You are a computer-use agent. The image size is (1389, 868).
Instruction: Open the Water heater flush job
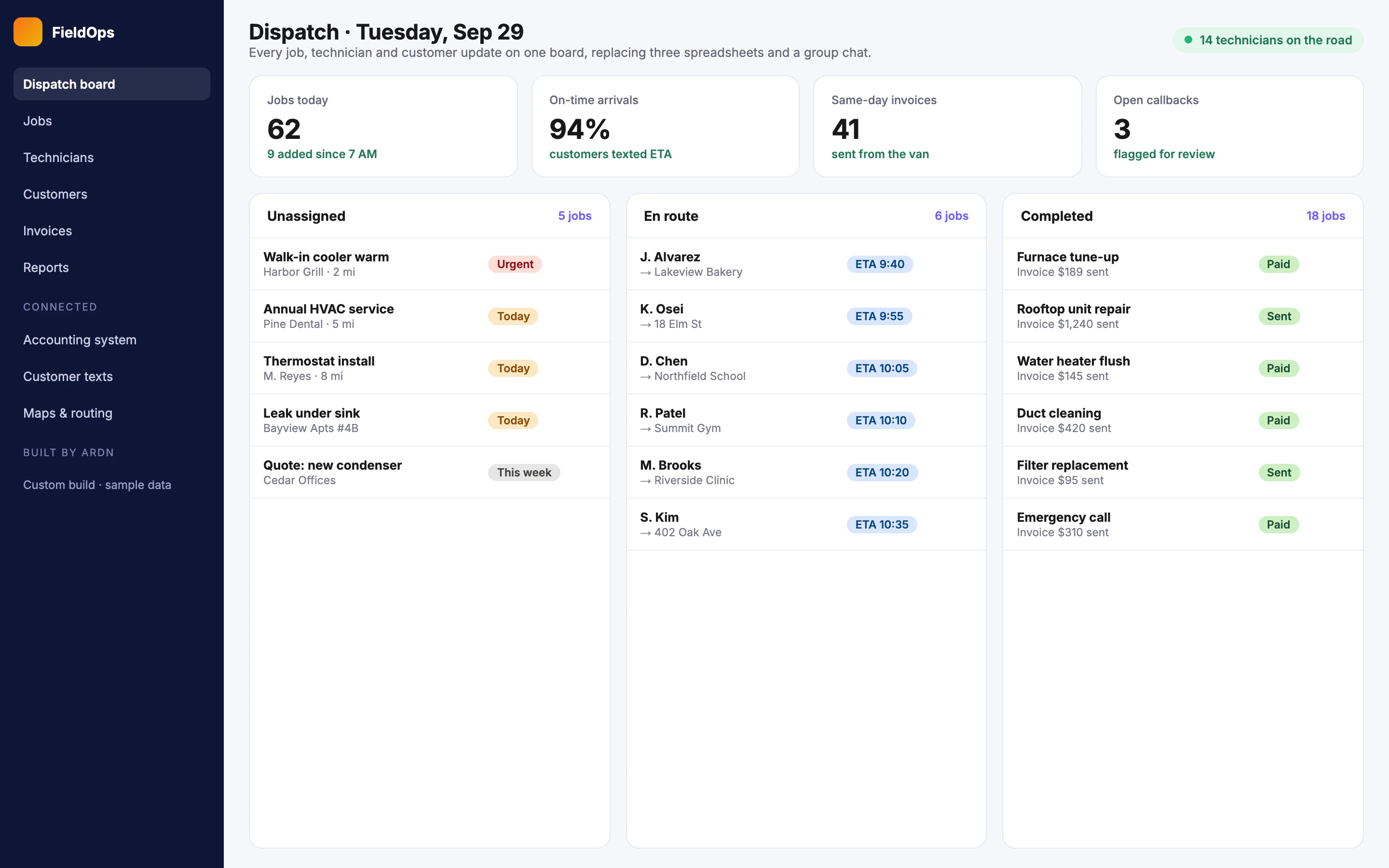tap(1183, 368)
